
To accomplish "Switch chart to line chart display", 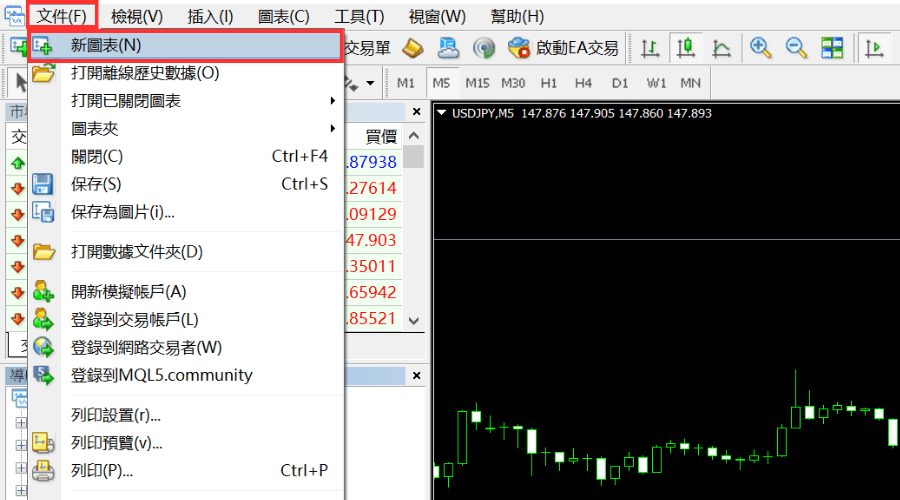I will [720, 48].
